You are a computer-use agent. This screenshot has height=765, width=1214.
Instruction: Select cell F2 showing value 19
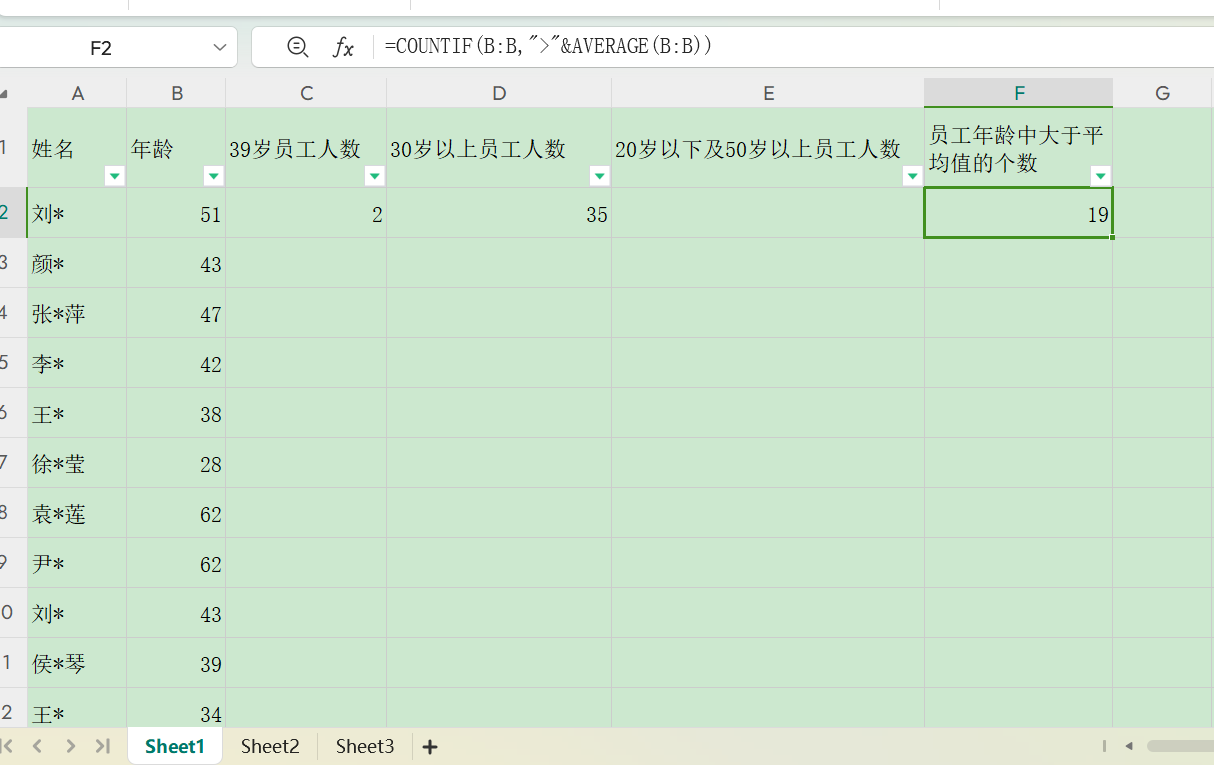[x=1019, y=213]
